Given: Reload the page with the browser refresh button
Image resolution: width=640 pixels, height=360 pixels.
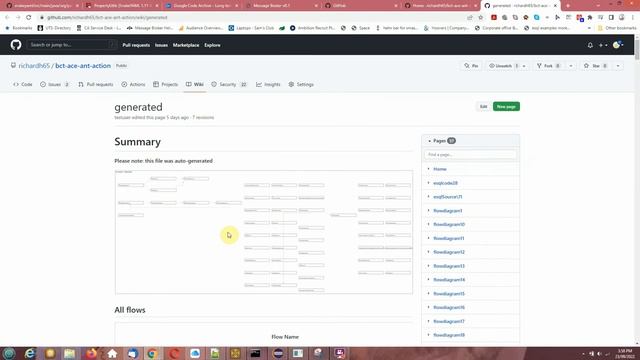Looking at the screenshot, I should [x=29, y=18].
